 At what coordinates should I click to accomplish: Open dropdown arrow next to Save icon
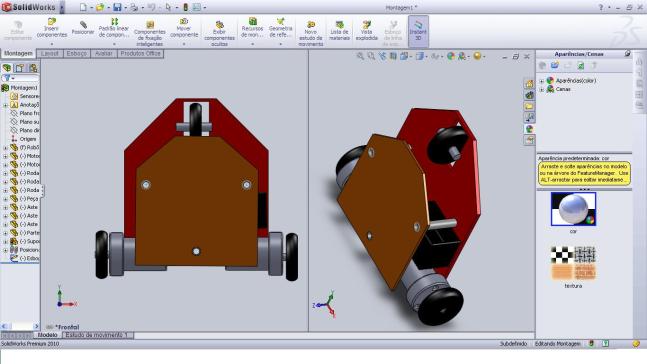125,8
